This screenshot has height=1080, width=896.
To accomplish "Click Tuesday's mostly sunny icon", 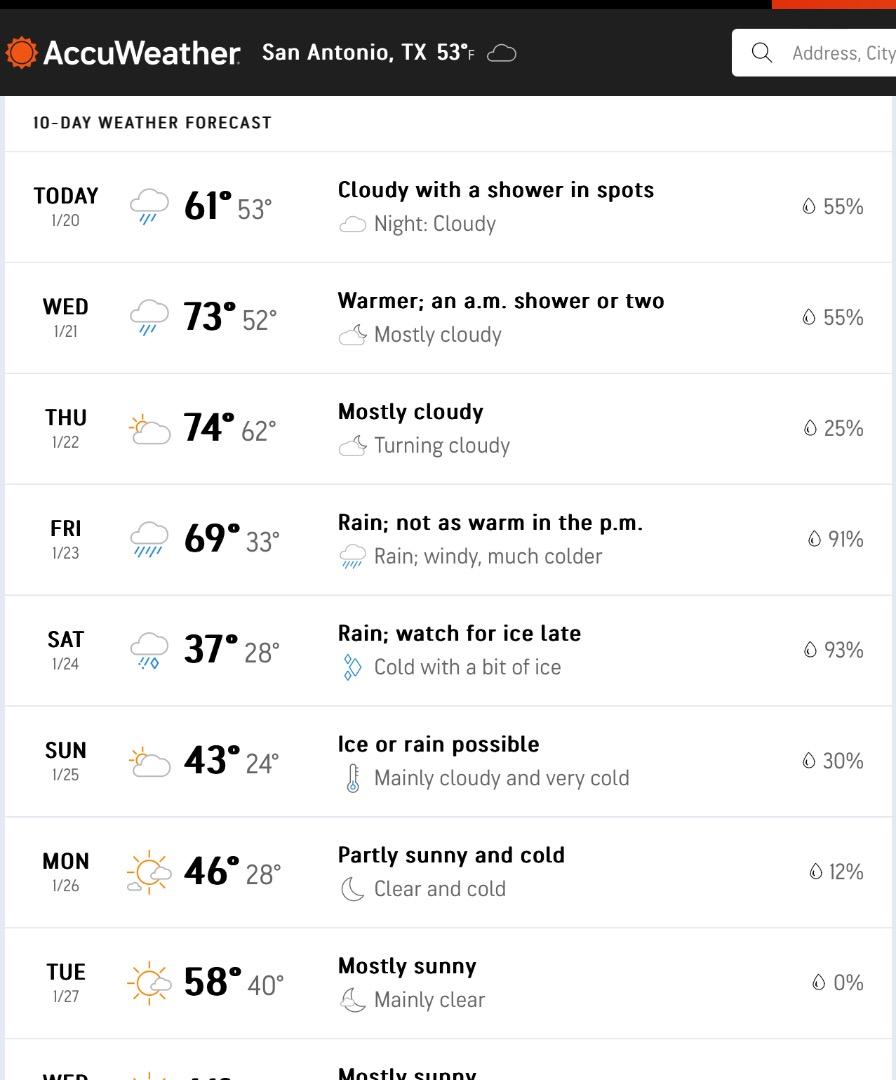I will click(x=149, y=983).
